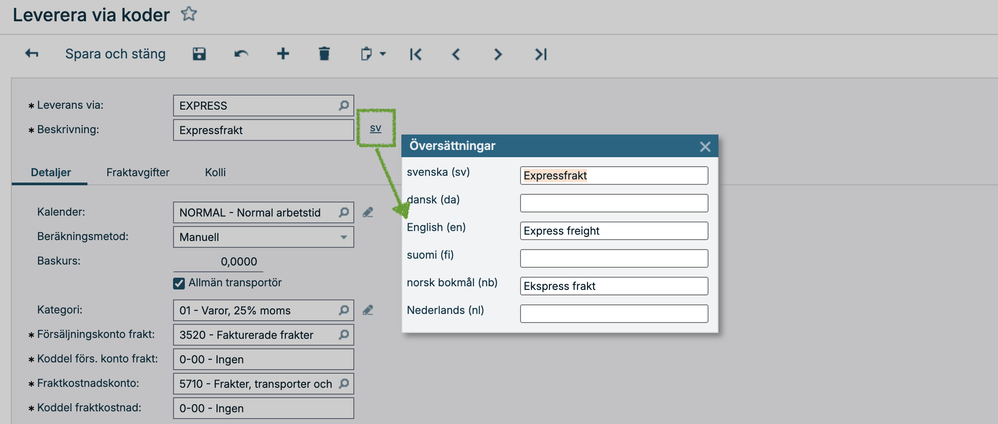The height and width of the screenshot is (424, 998).
Task: Expand the clipboard menu arrow in toolbar
Action: pyautogui.click(x=383, y=55)
